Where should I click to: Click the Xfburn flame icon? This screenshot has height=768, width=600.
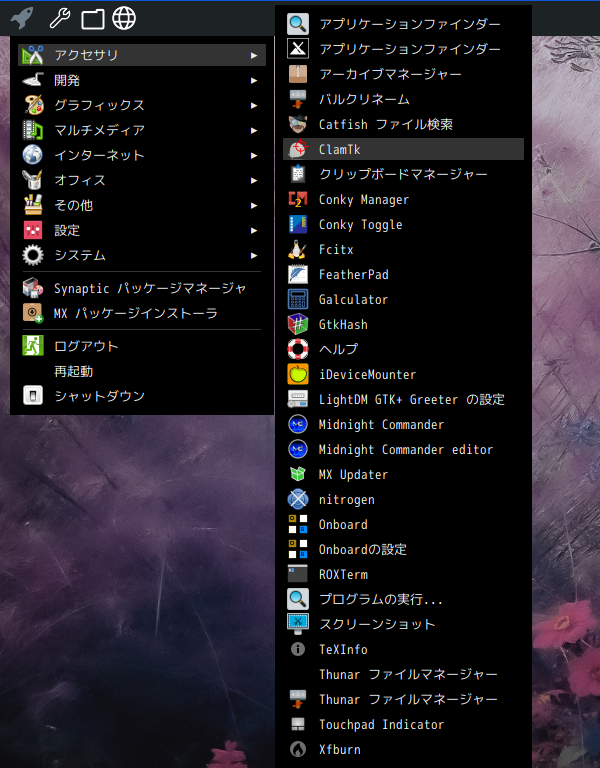[298, 749]
